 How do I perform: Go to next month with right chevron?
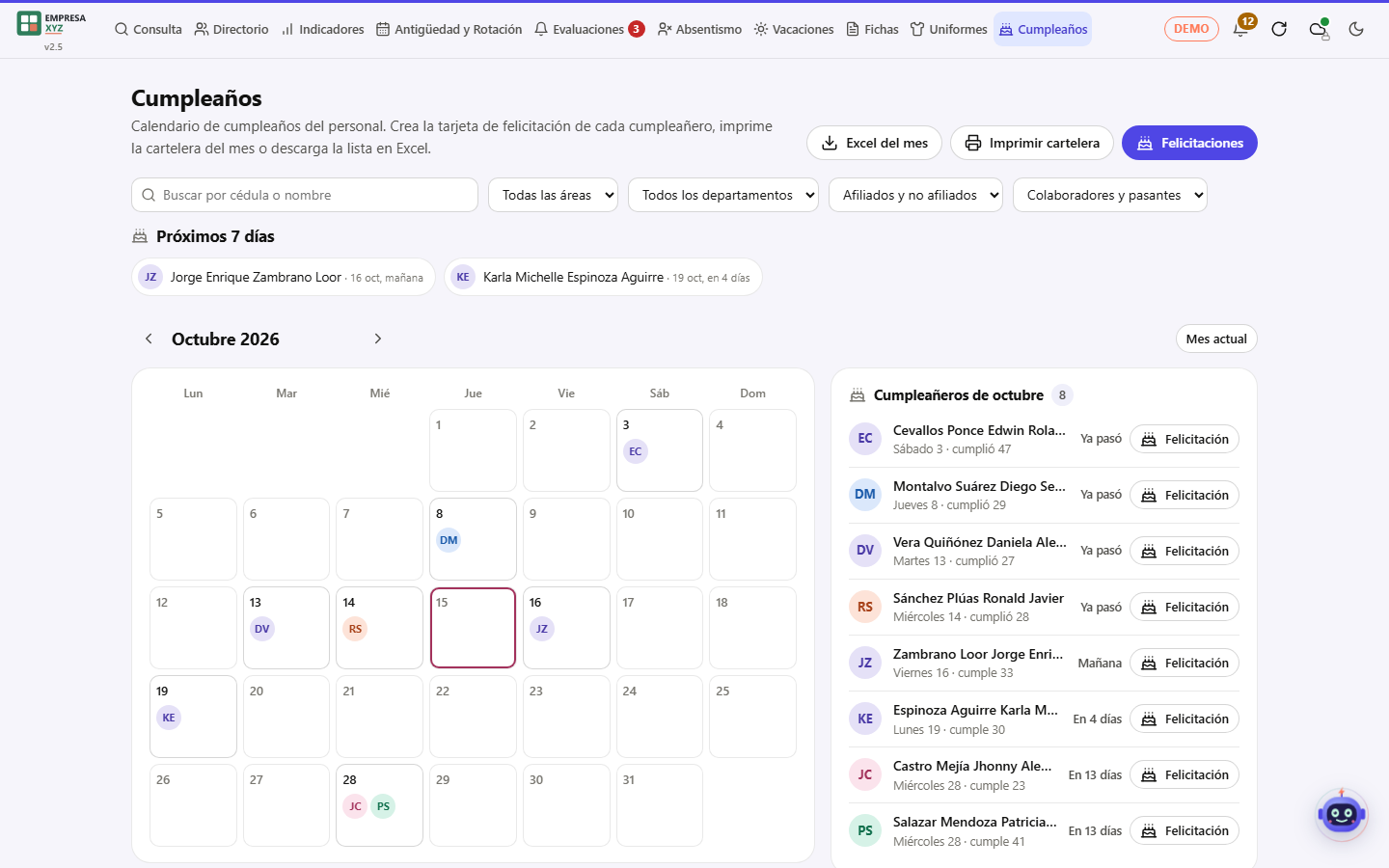[378, 339]
